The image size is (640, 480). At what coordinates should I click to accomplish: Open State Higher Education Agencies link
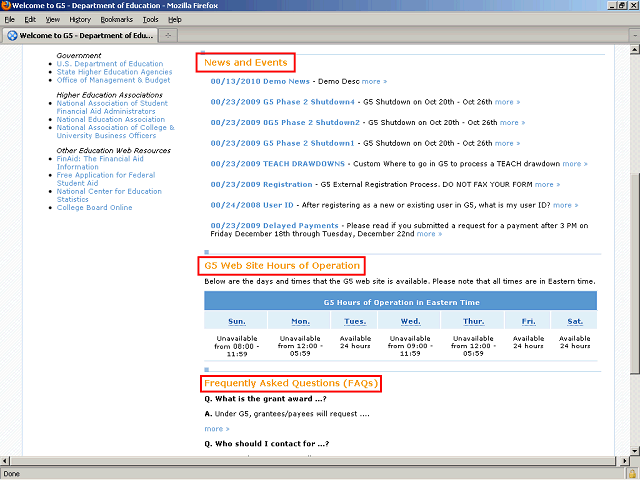[x=114, y=72]
